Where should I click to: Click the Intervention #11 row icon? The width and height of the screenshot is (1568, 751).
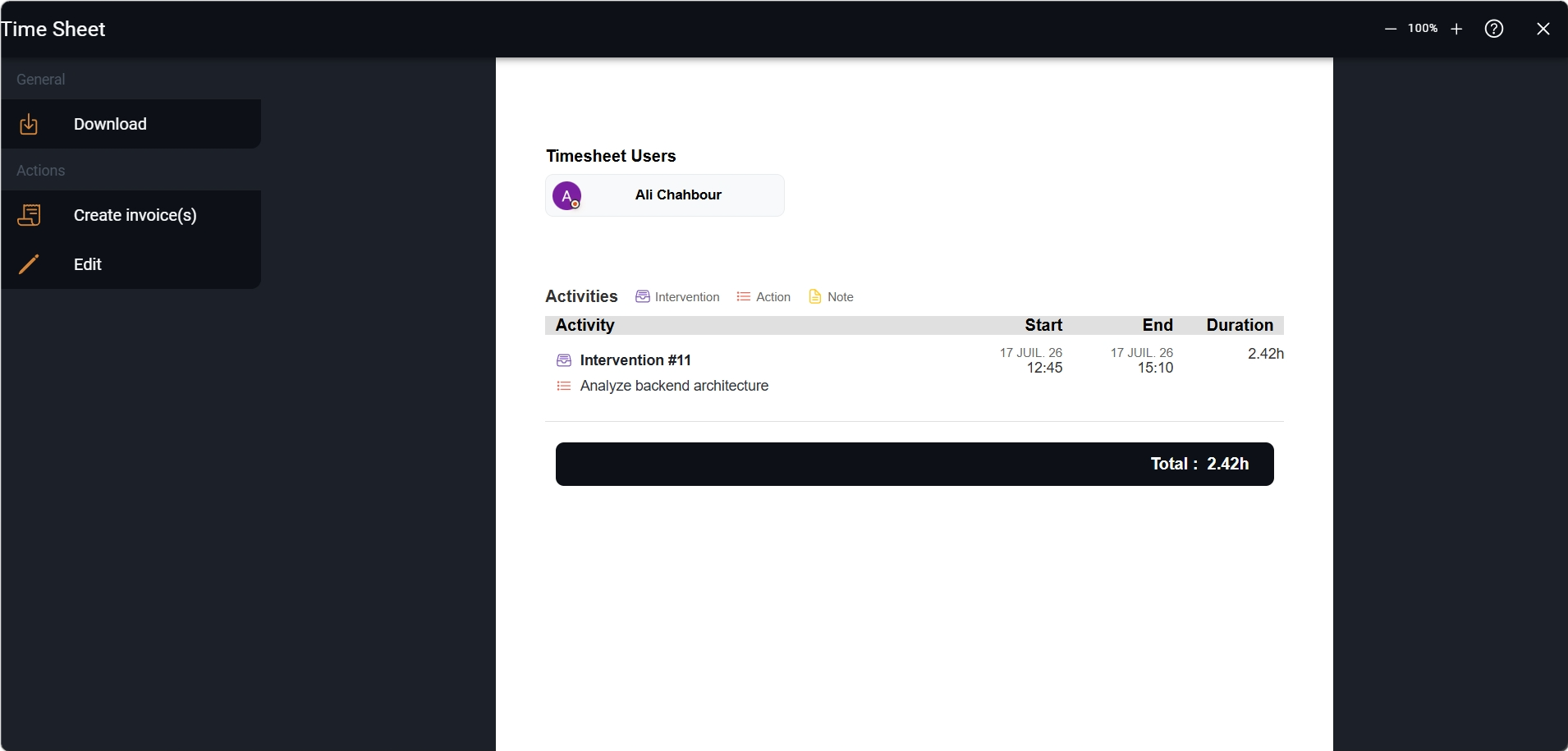564,360
